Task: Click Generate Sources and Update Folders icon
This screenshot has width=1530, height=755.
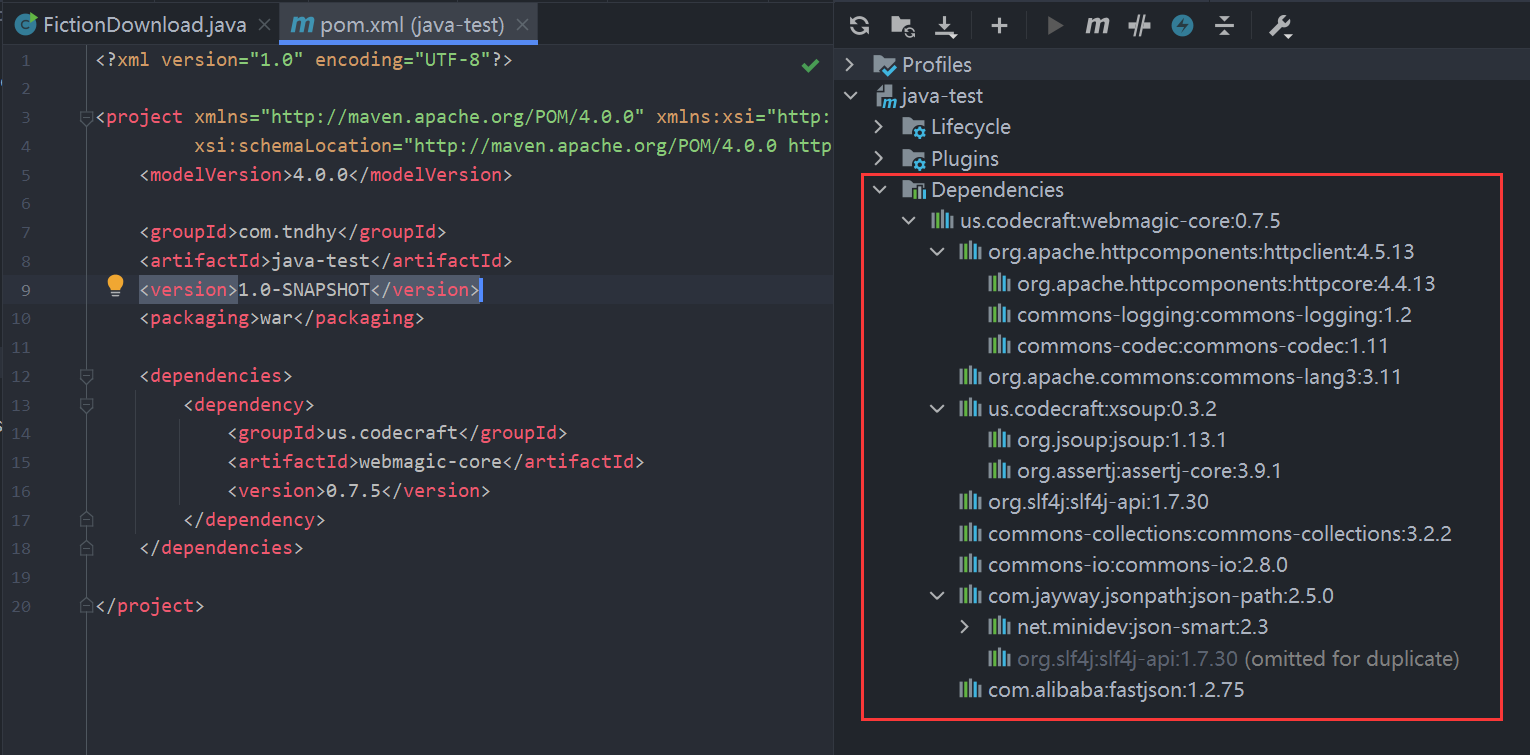Action: click(902, 26)
